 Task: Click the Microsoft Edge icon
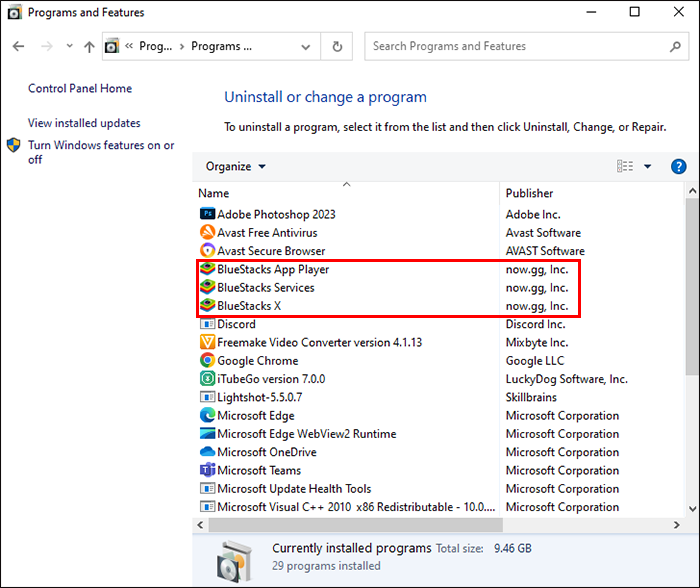click(207, 415)
